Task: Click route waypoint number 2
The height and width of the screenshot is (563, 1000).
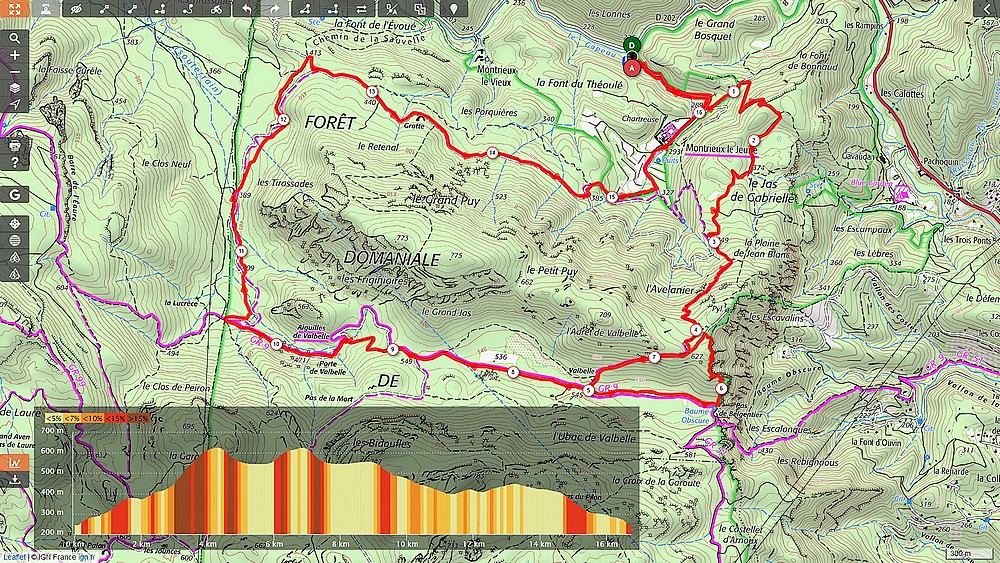Action: (754, 140)
